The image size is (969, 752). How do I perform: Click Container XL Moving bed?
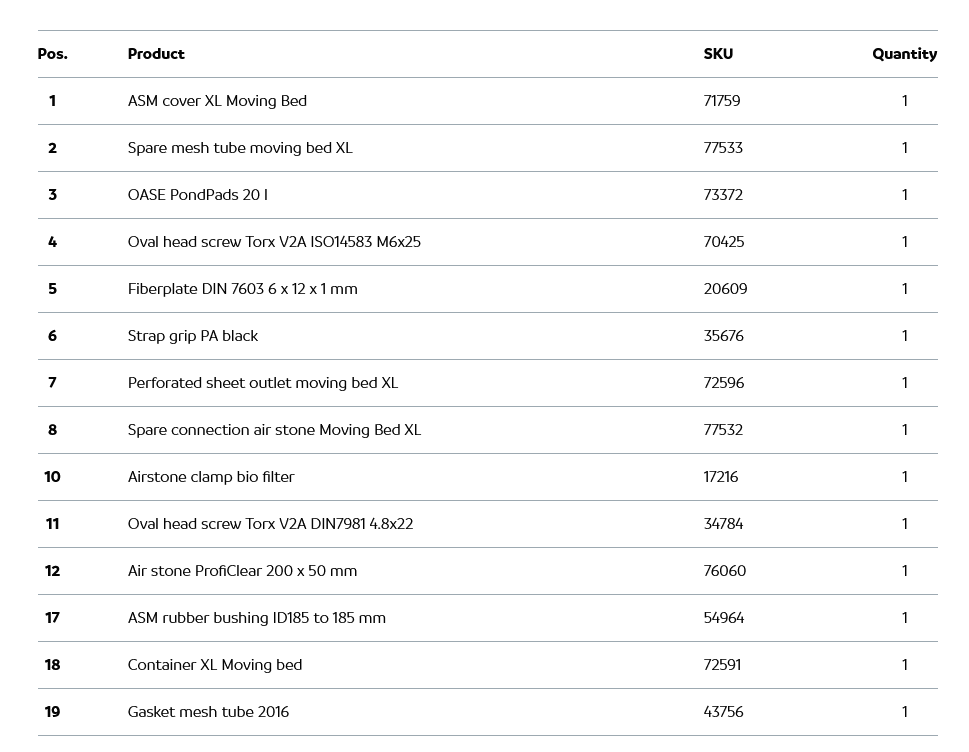(x=215, y=665)
